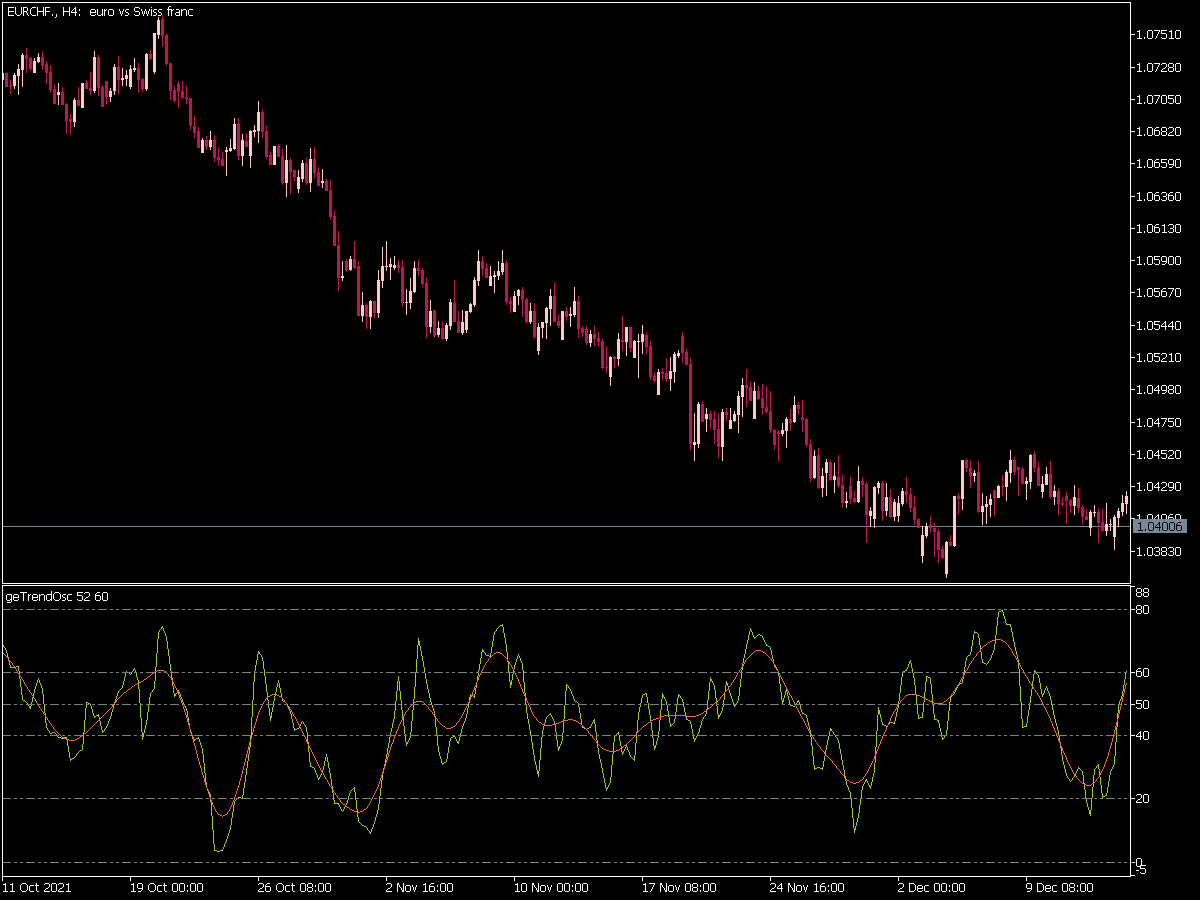Click the 1.03830 price scale label

[x=1159, y=551]
